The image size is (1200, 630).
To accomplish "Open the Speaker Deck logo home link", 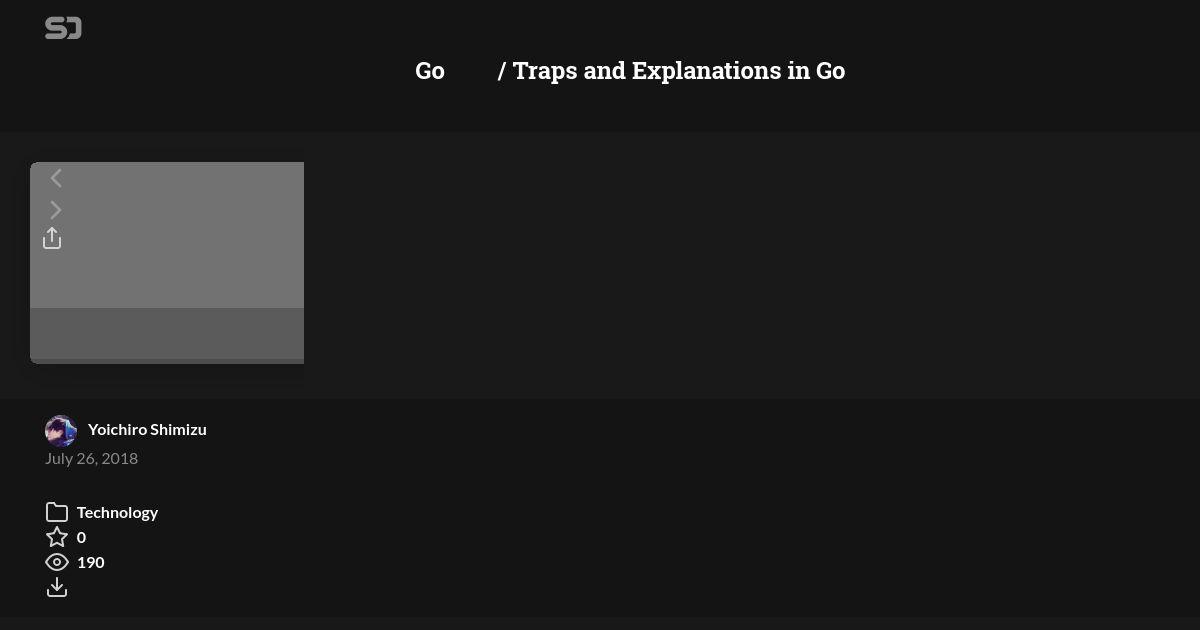I will [x=63, y=28].
